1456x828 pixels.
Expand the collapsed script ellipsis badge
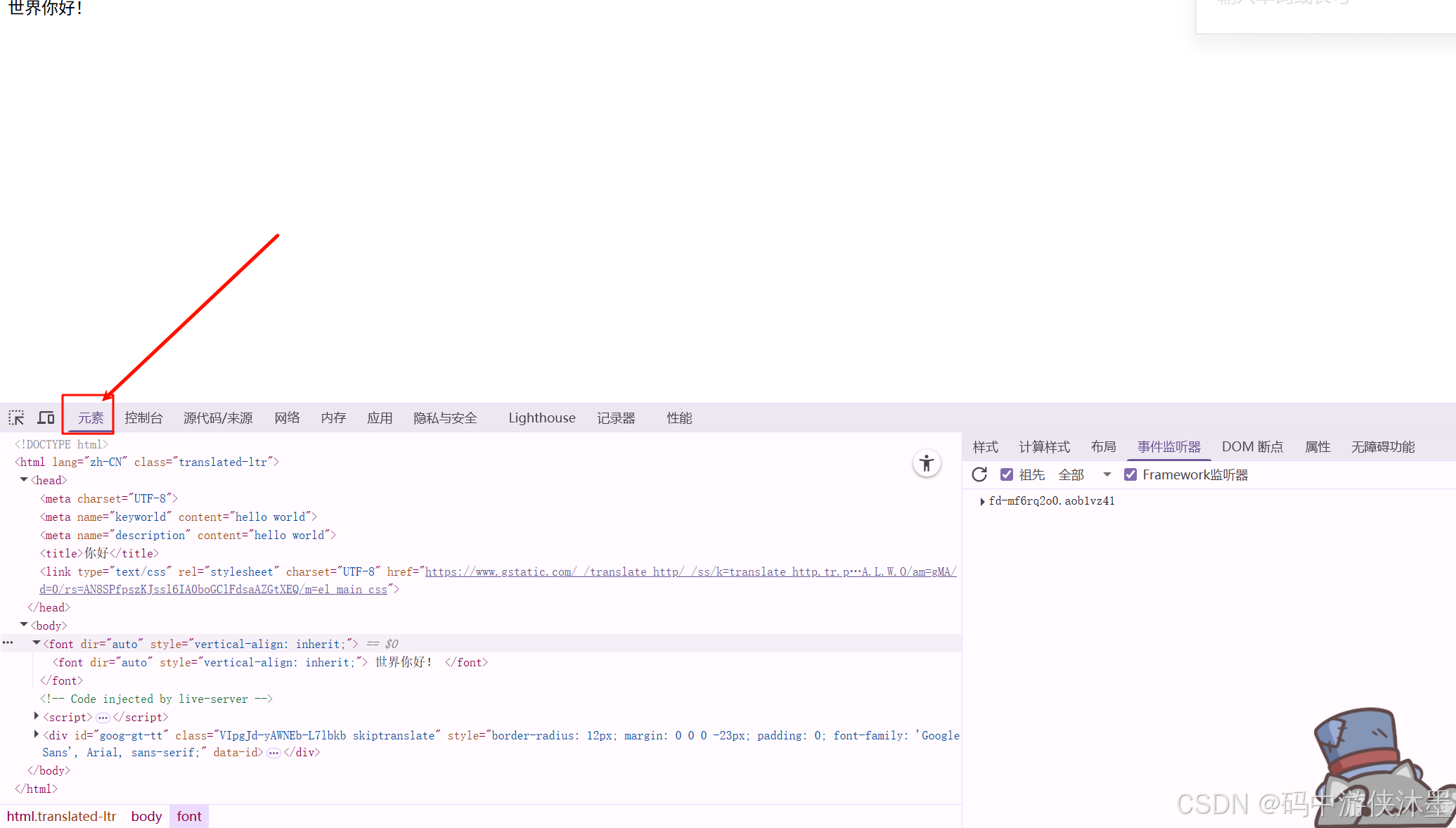point(103,718)
